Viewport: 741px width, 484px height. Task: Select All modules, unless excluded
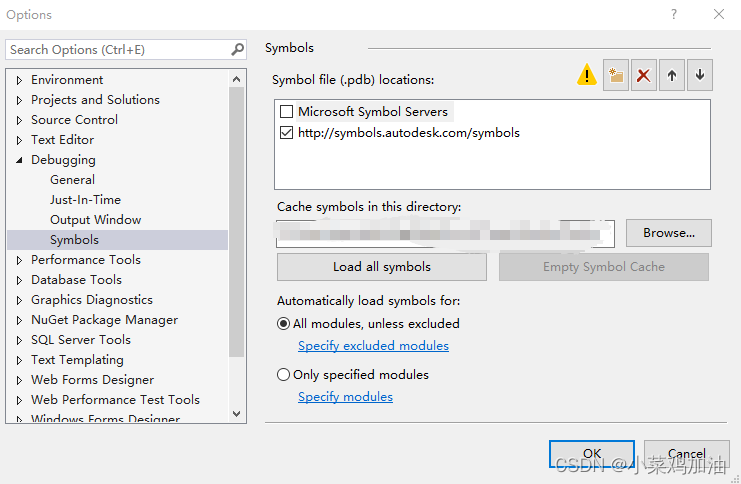tap(283, 324)
